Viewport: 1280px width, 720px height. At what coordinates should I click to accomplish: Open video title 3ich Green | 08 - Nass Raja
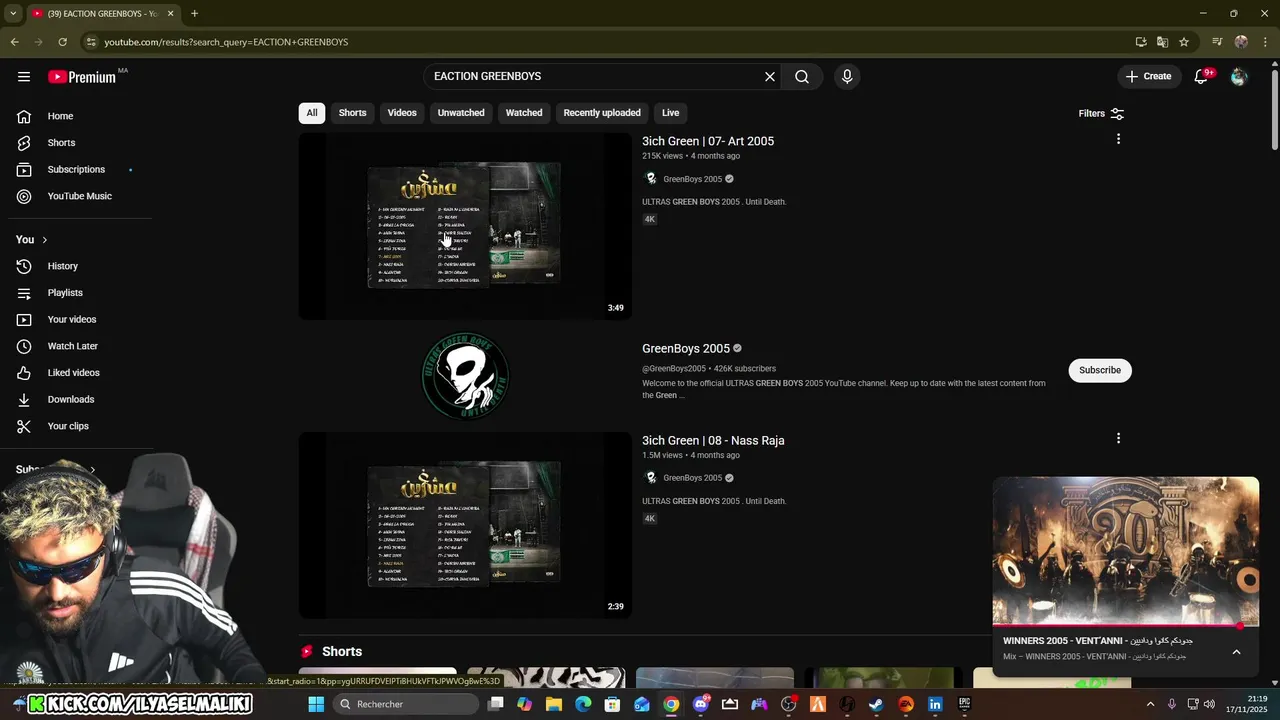tap(713, 440)
